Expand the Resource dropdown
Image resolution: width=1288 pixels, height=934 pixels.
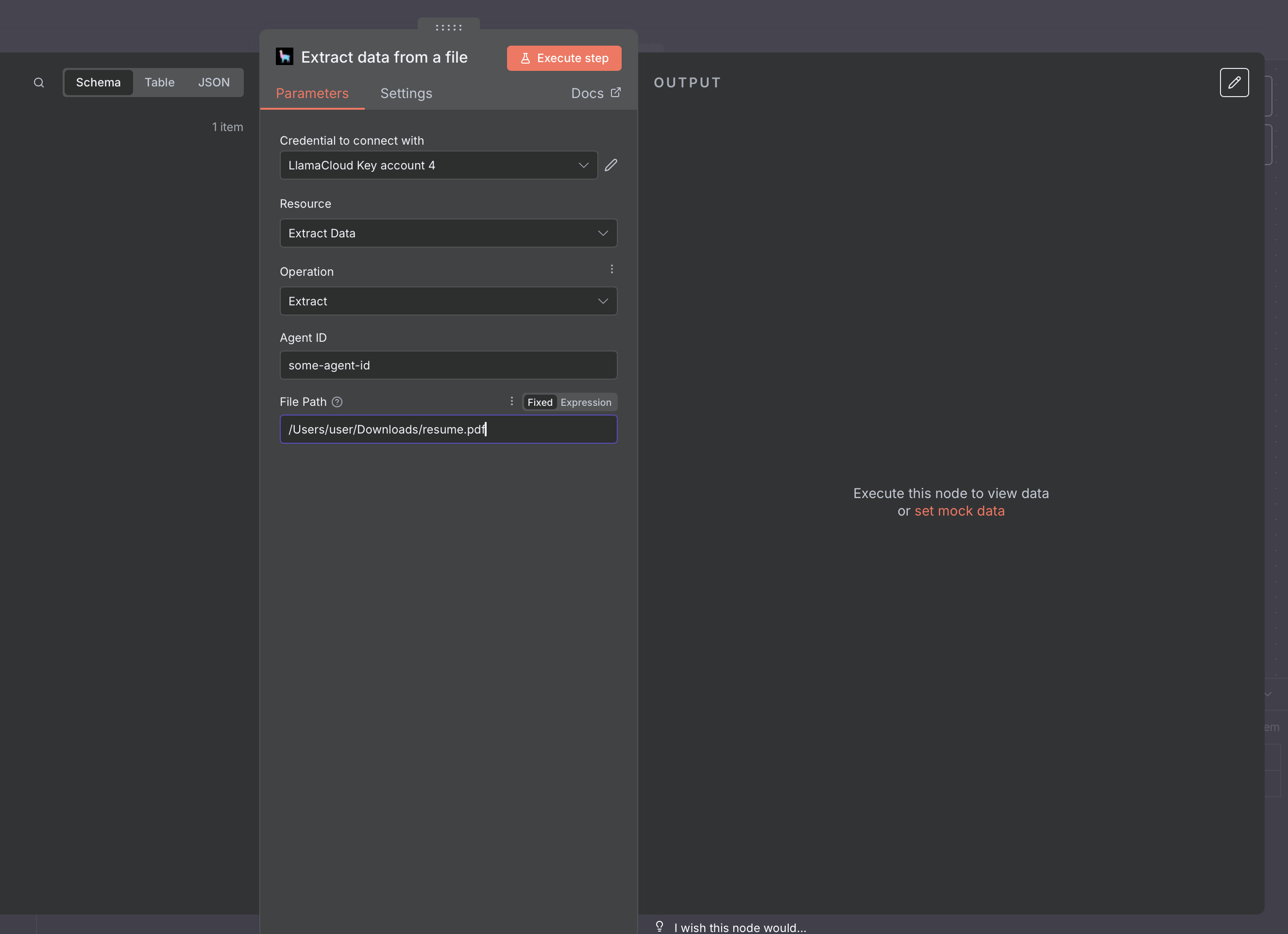click(448, 233)
